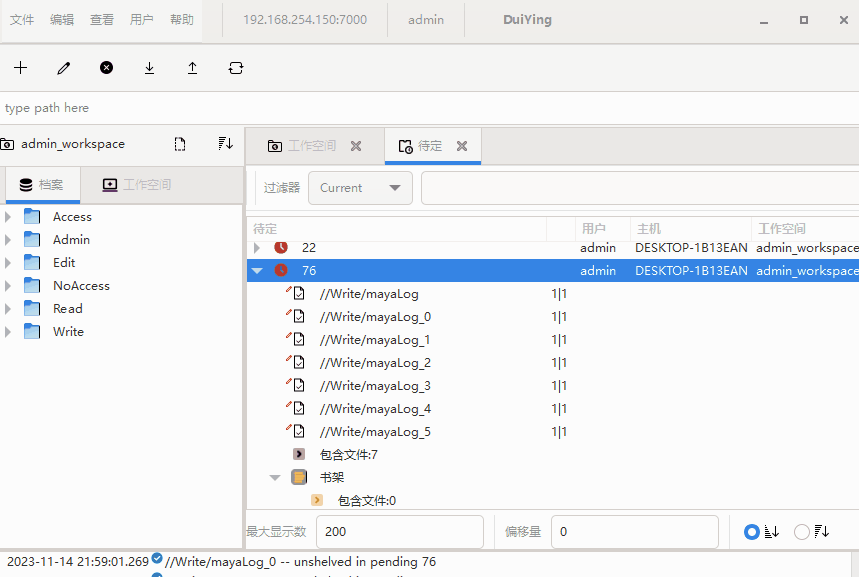
Task: Open the Current filter dropdown
Action: pyautogui.click(x=360, y=188)
